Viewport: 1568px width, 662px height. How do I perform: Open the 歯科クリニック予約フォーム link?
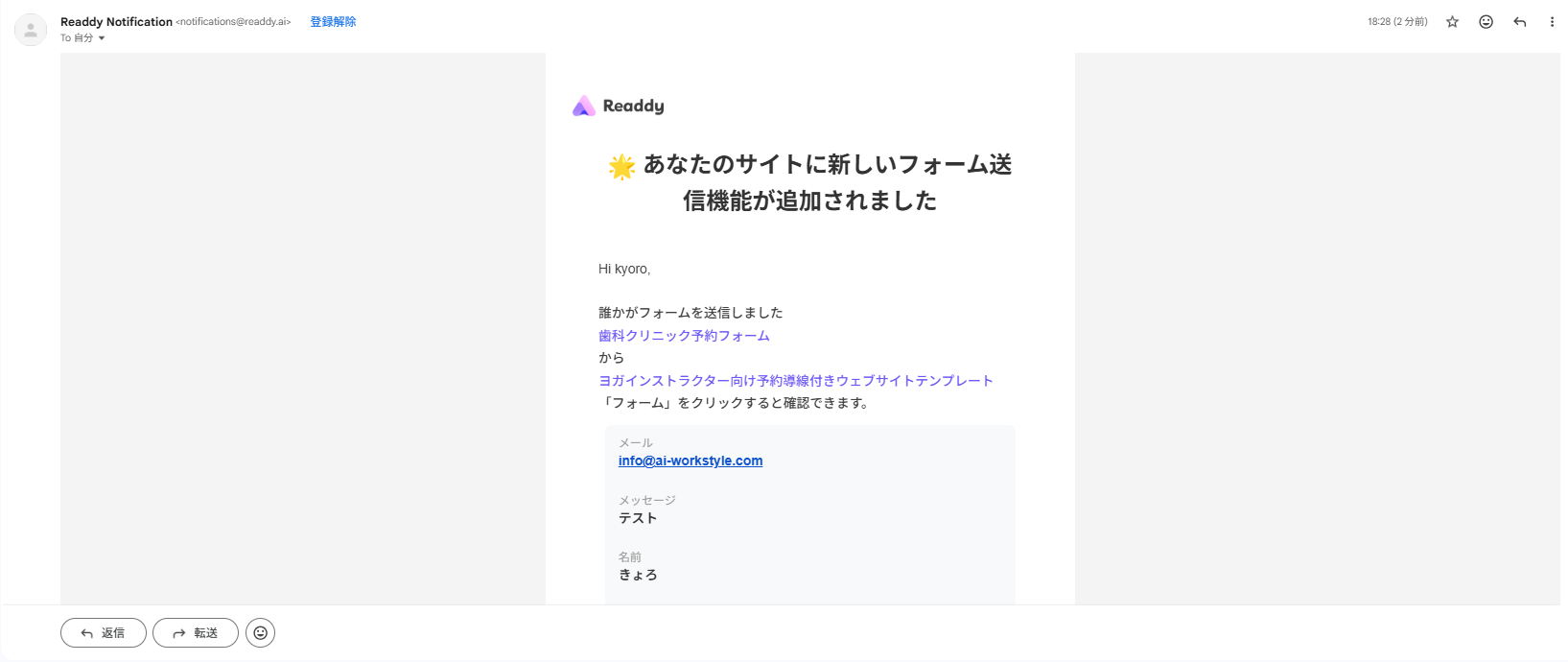[684, 336]
